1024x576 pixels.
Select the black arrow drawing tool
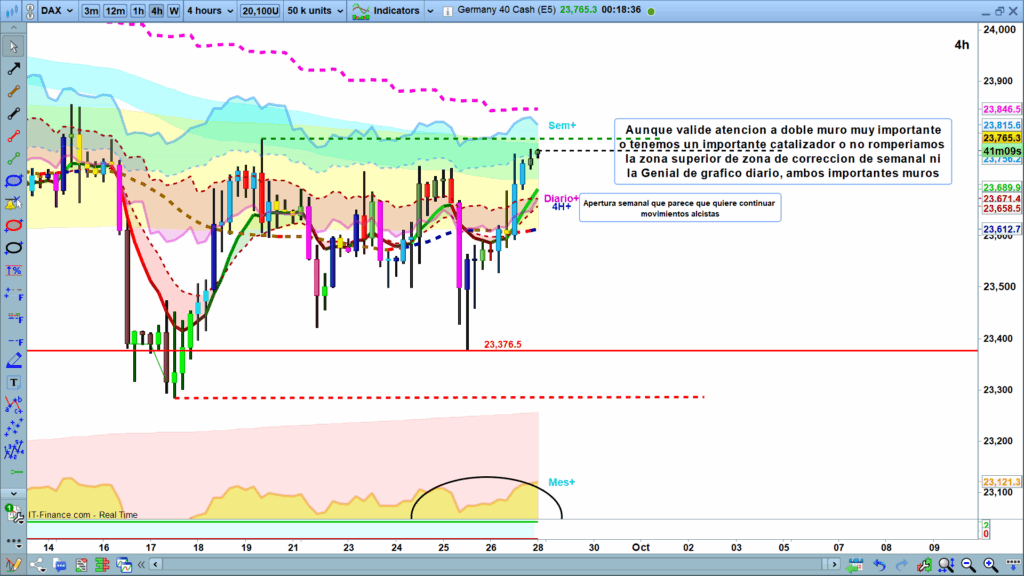coord(14,69)
